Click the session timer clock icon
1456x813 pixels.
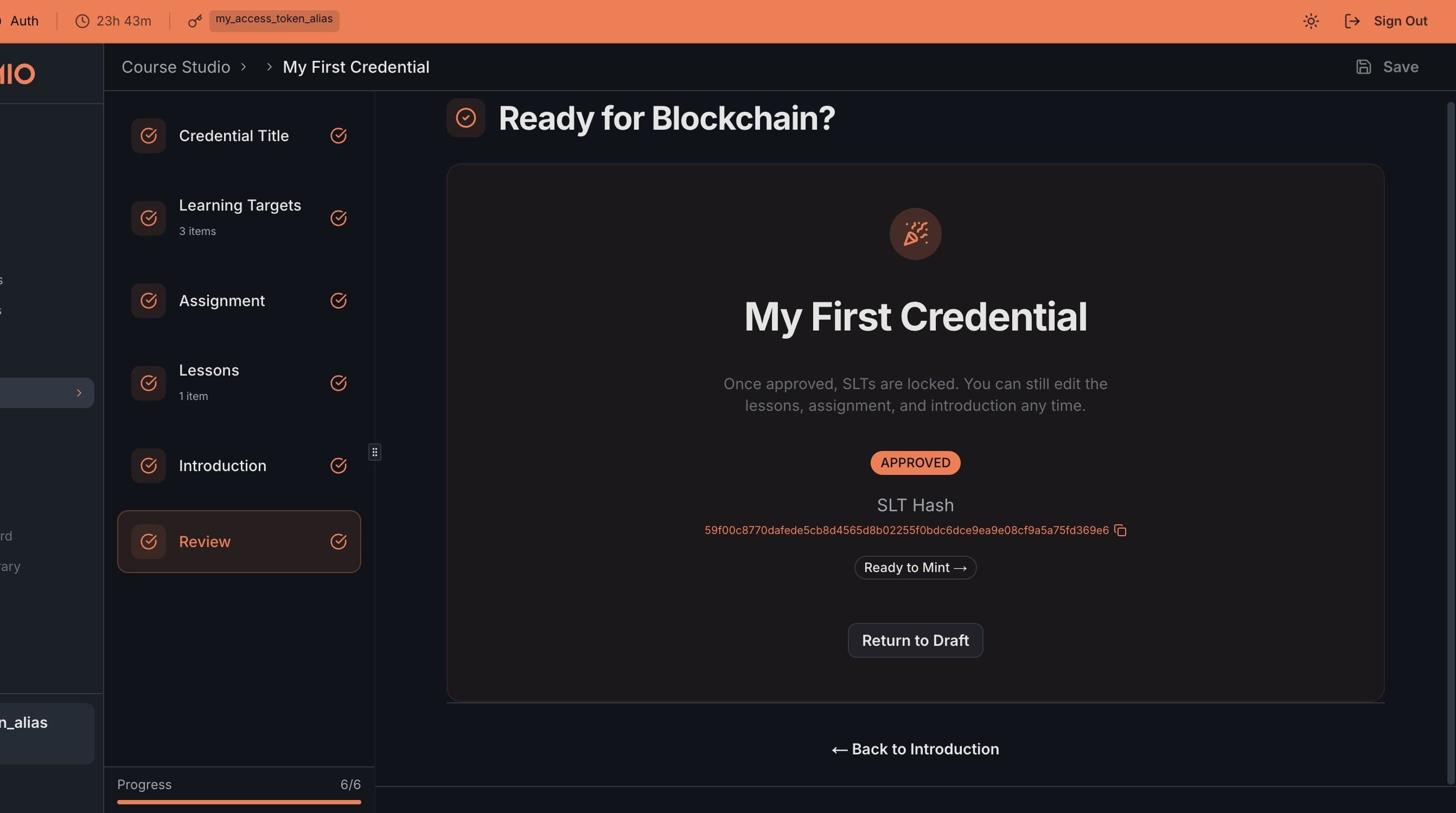coord(82,22)
